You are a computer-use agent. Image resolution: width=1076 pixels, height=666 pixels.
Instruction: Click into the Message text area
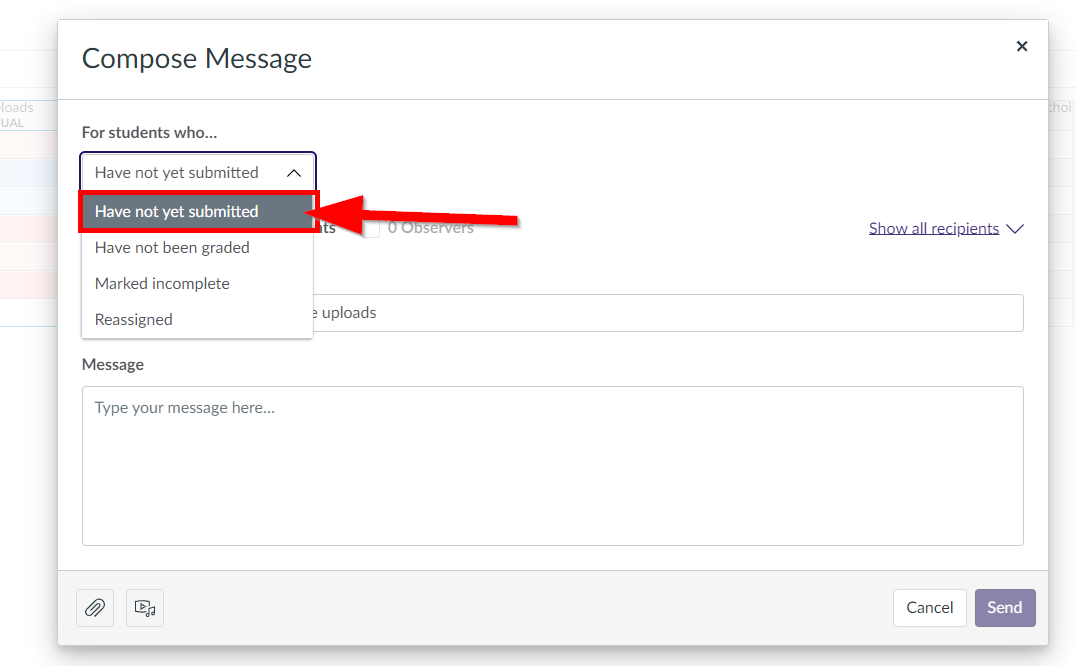(552, 466)
